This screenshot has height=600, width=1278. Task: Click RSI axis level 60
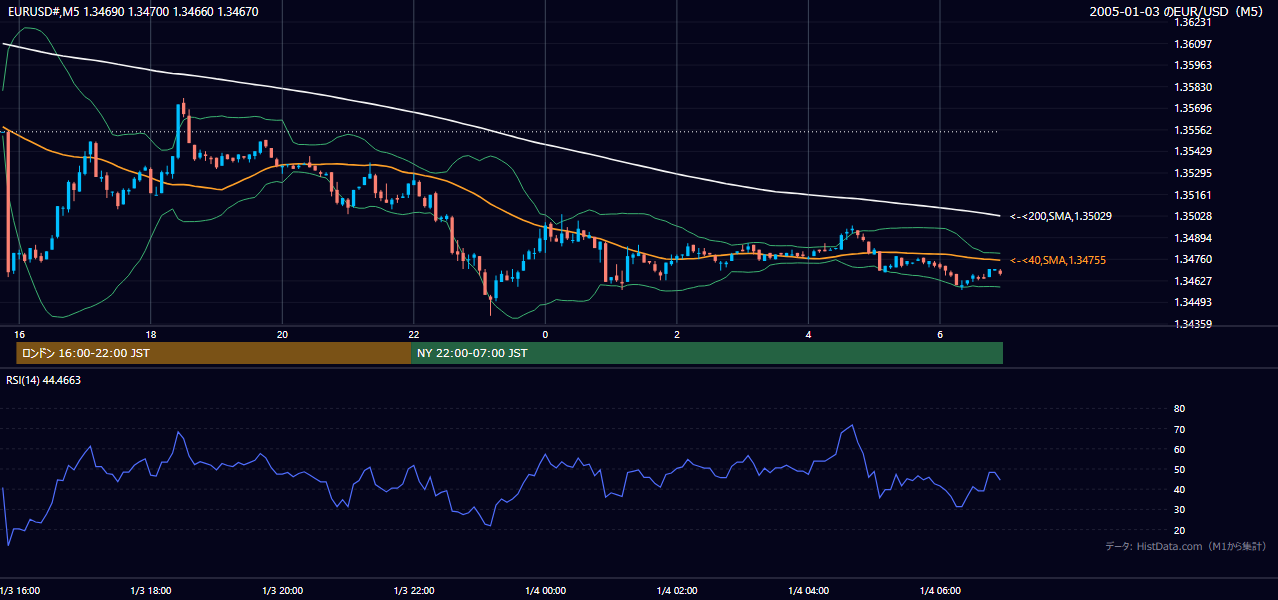tap(1179, 449)
